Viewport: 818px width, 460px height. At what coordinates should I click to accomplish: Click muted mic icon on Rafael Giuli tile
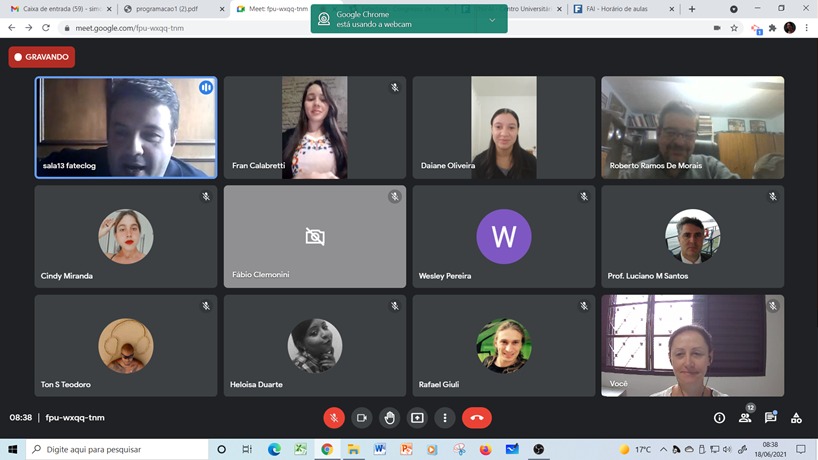[584, 306]
